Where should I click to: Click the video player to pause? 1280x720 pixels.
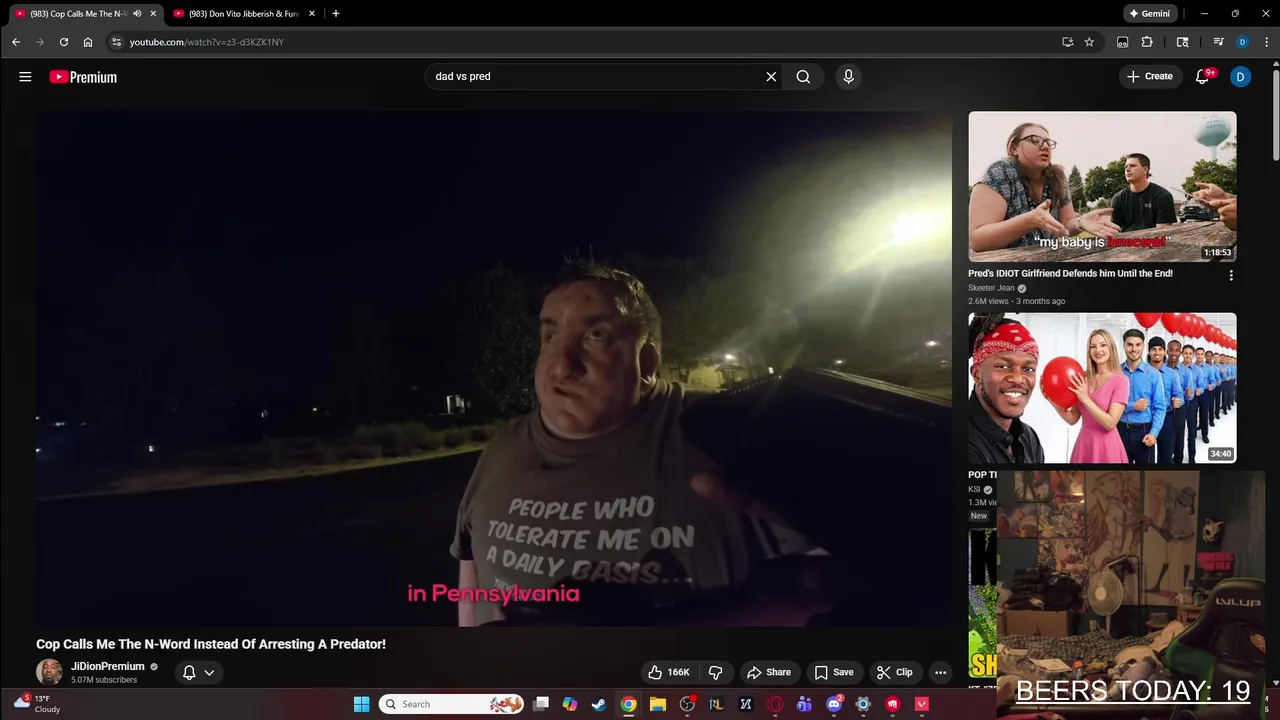(494, 369)
